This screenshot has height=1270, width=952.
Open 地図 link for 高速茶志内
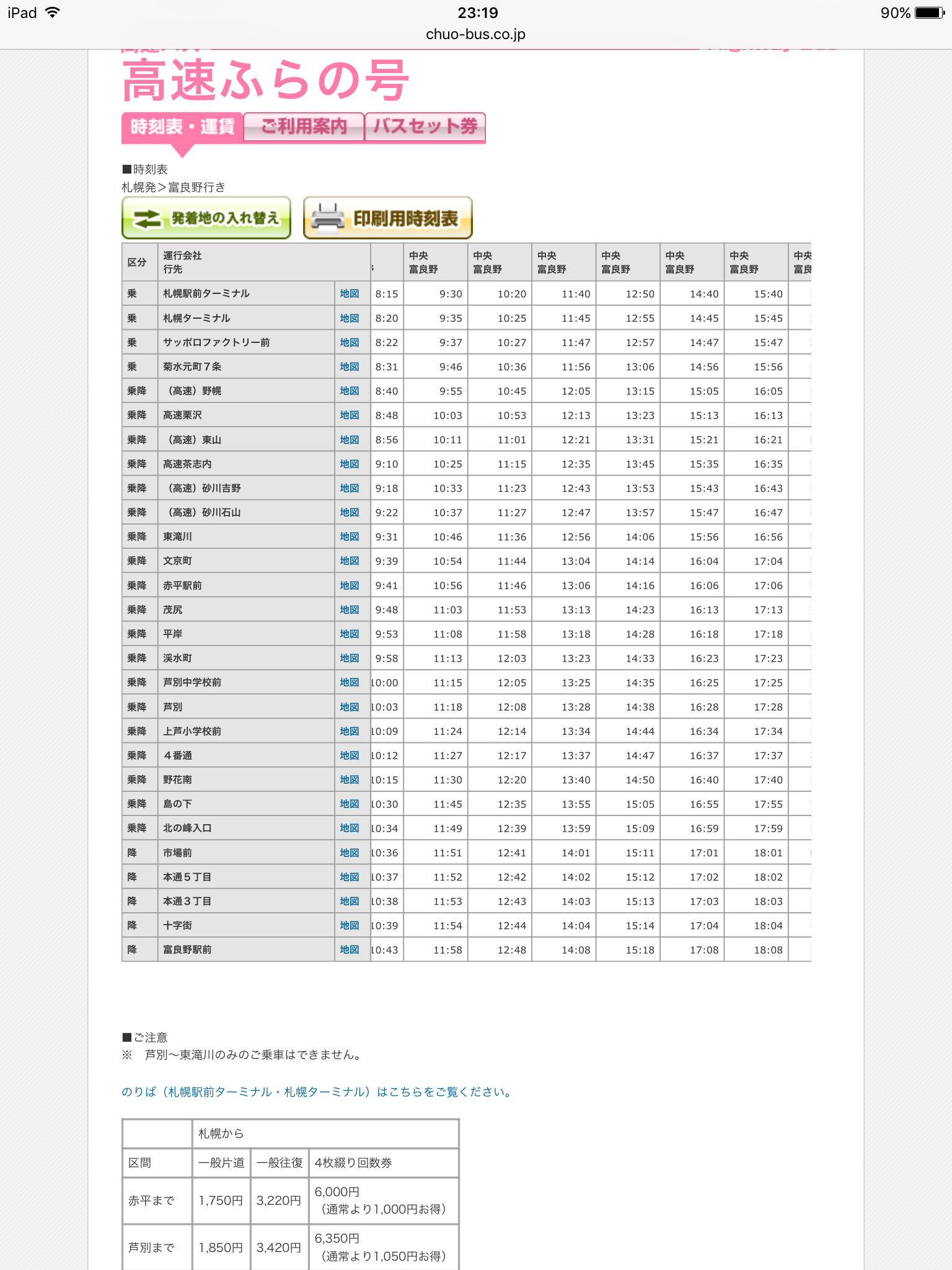coord(350,464)
